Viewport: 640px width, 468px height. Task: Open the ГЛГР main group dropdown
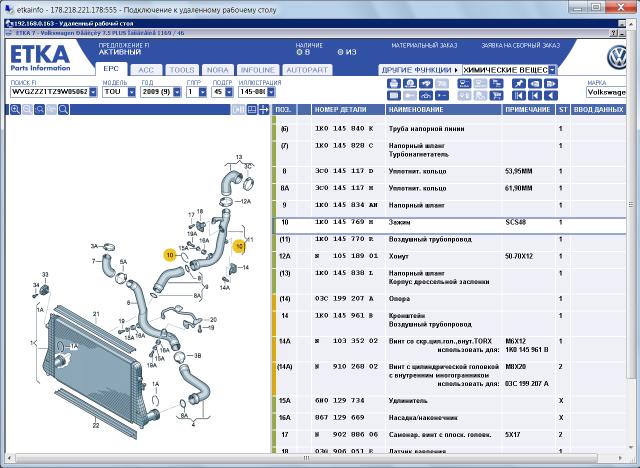(203, 92)
